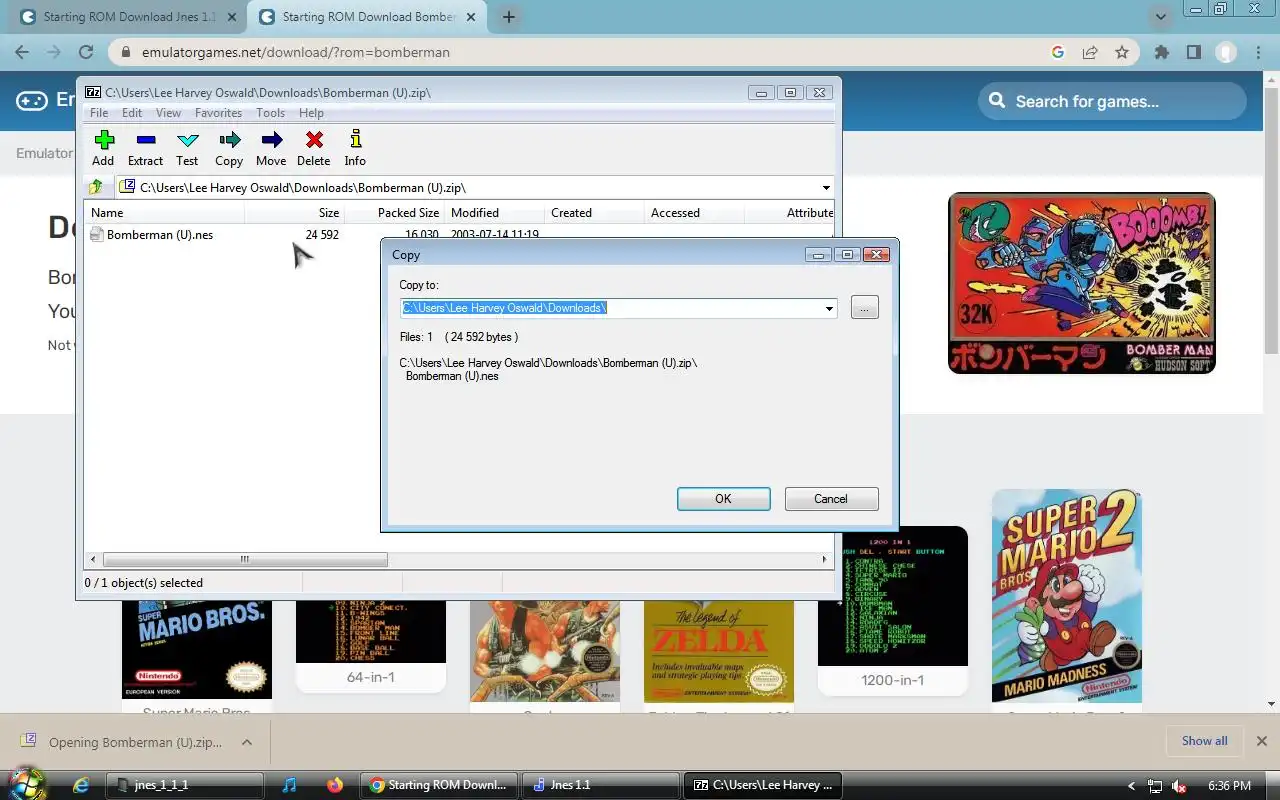Open the File menu in 7-Zip
The height and width of the screenshot is (800, 1280).
[99, 113]
